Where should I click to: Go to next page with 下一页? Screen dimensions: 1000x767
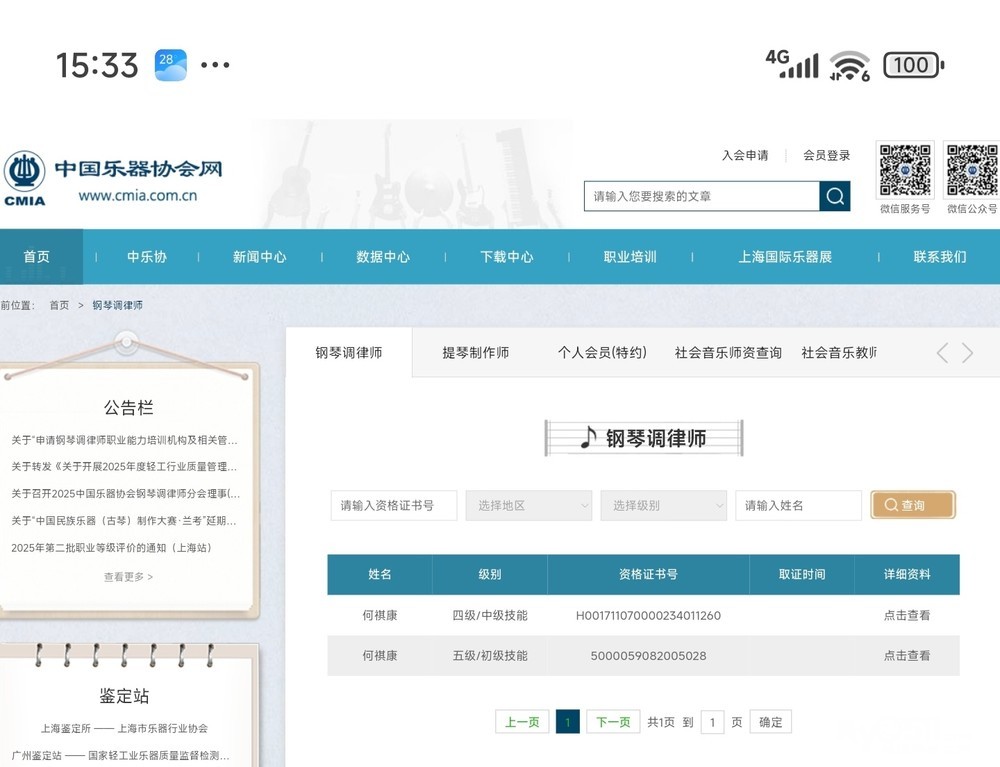(x=613, y=722)
